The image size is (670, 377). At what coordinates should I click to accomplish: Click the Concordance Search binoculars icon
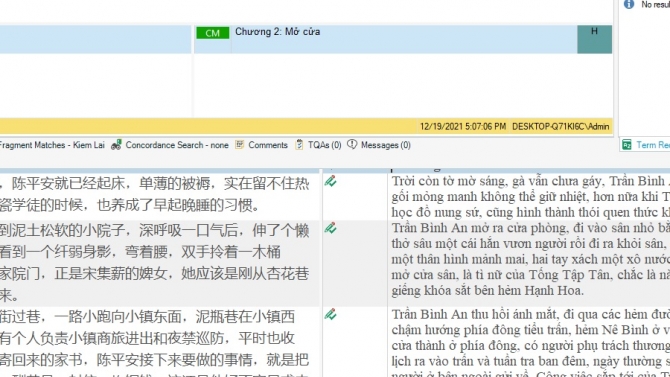116,145
